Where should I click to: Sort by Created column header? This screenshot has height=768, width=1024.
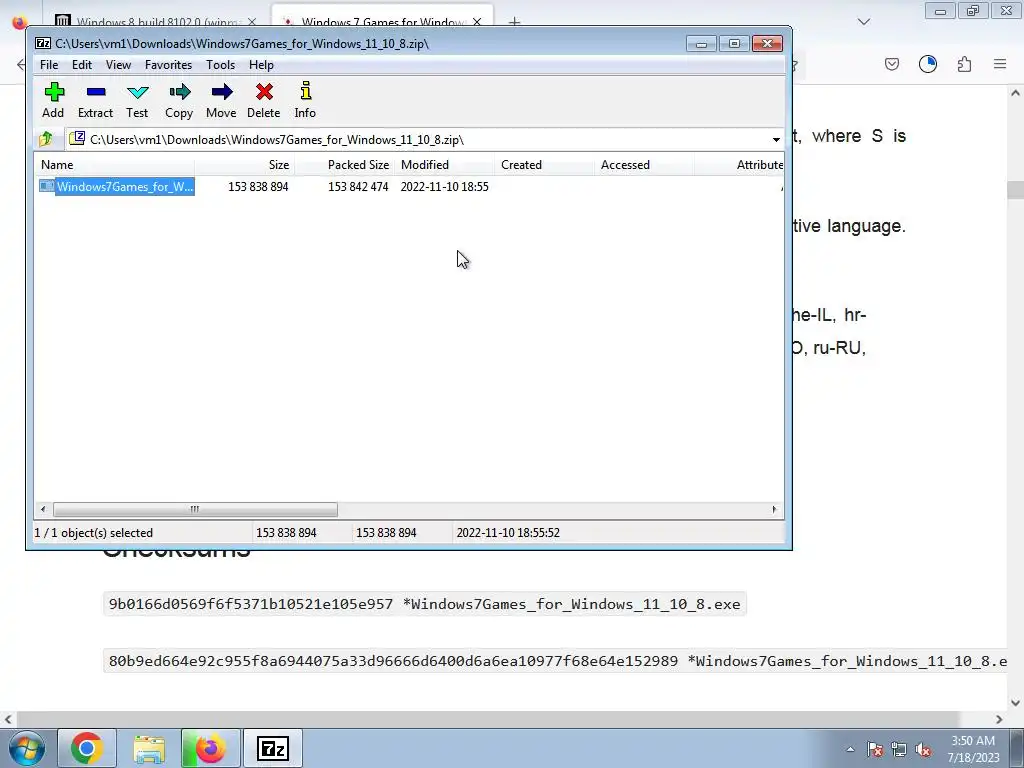(x=544, y=165)
